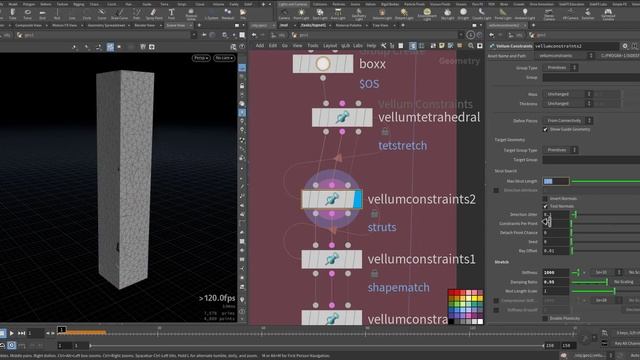Click the vellumconstraints2 node name field

(576, 46)
